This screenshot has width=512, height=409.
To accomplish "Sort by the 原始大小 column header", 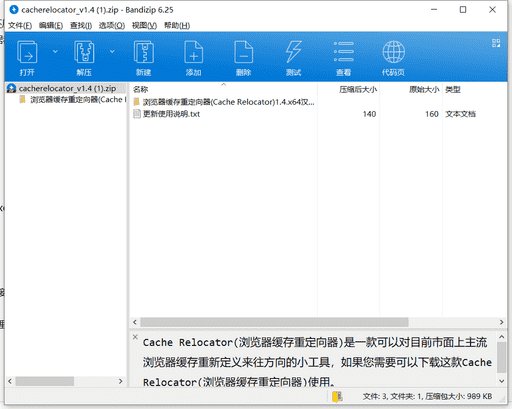I will point(424,89).
